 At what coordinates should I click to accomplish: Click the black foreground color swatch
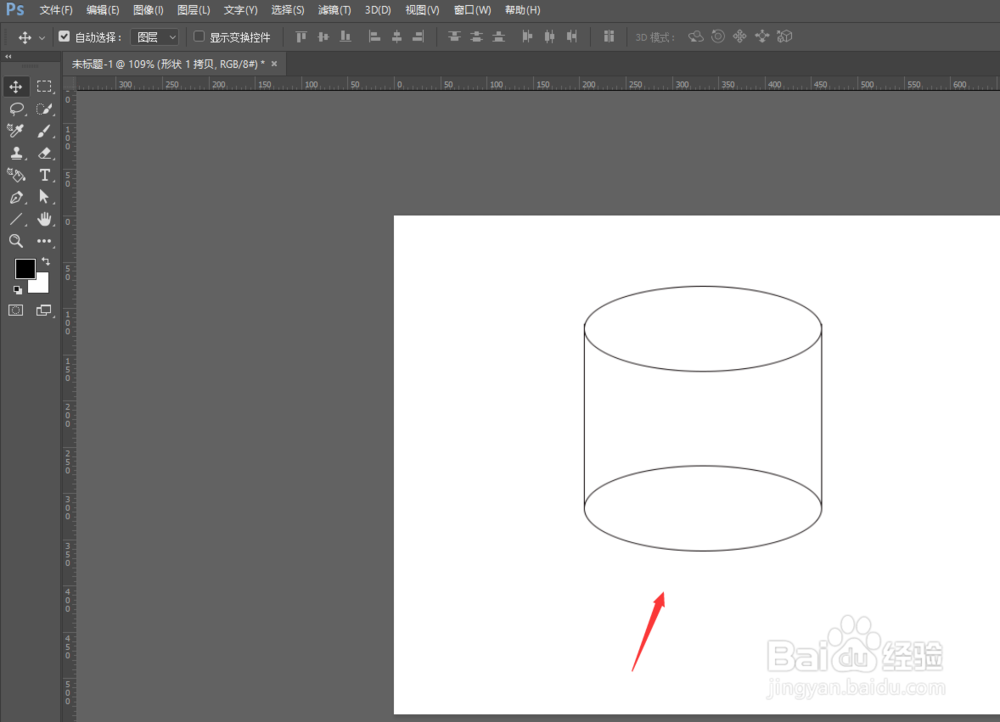click(25, 269)
